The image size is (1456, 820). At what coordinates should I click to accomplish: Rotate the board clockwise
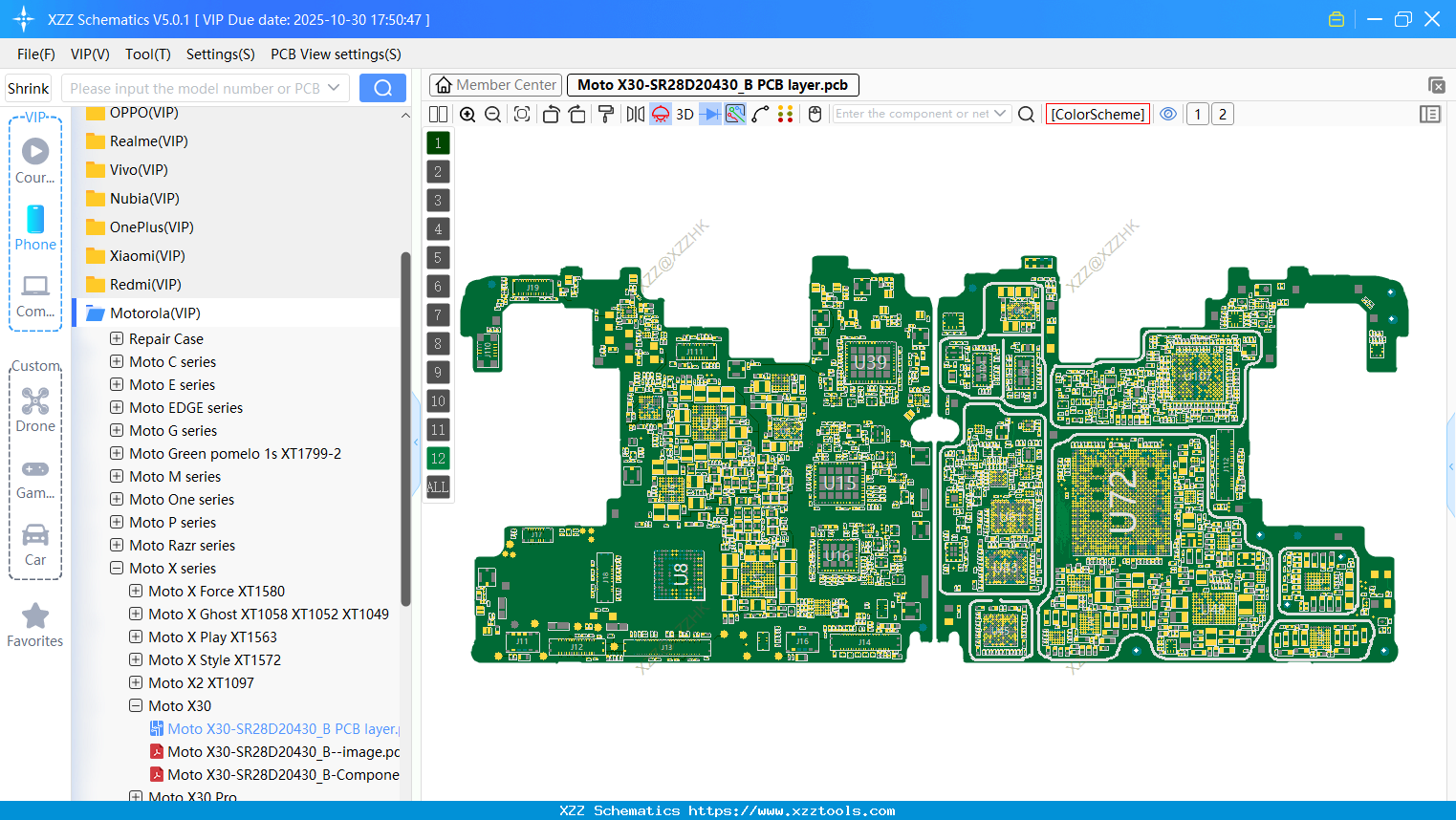coord(576,114)
